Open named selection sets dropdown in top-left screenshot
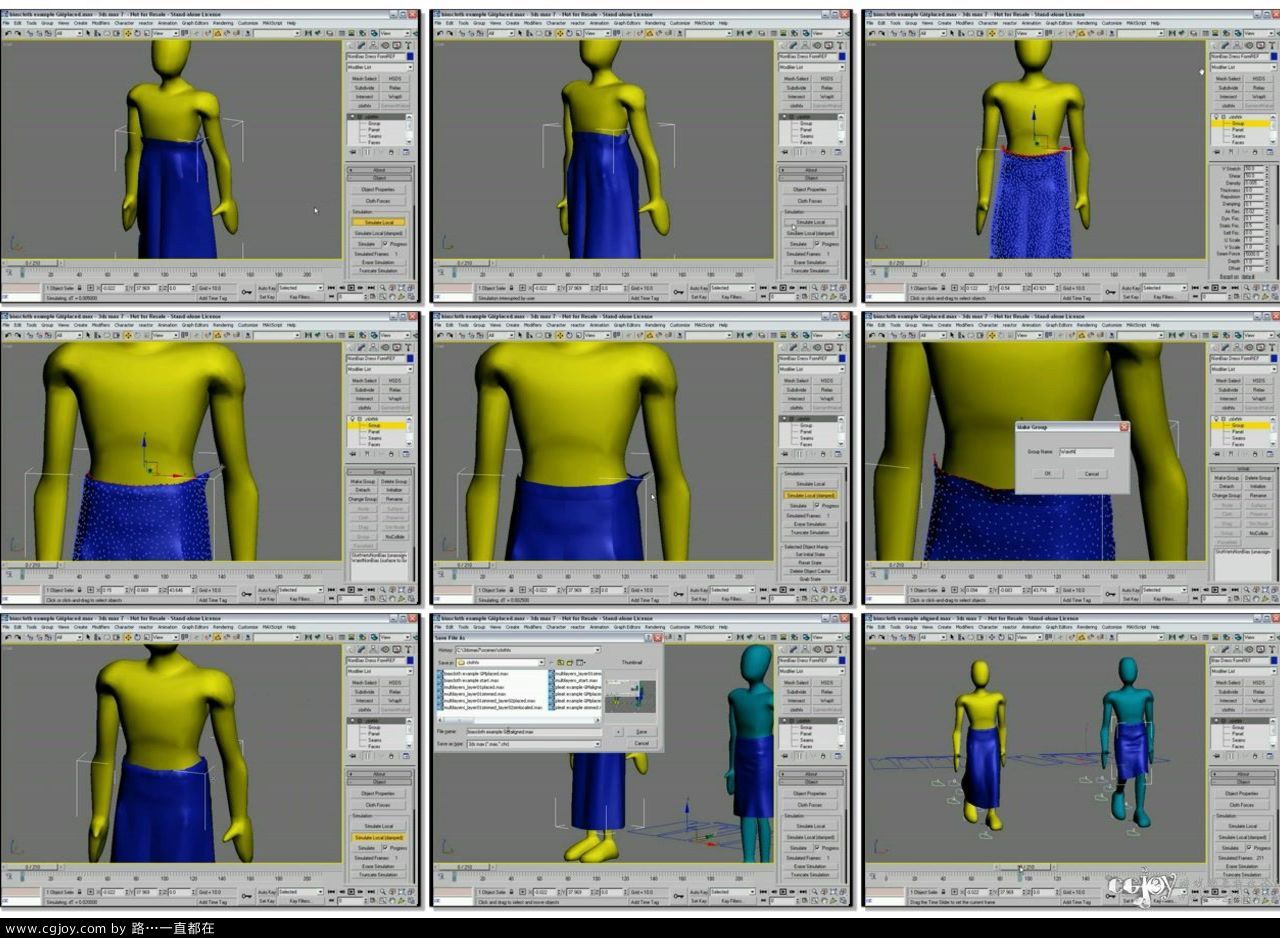 click(277, 34)
